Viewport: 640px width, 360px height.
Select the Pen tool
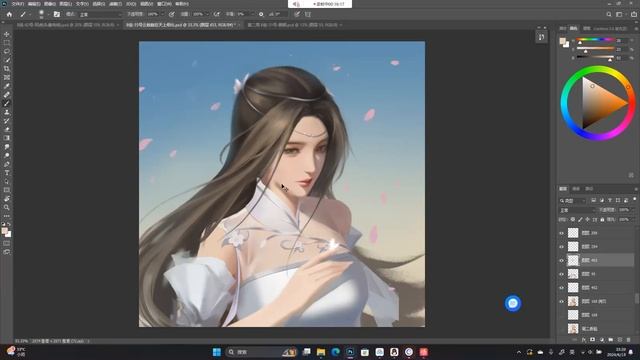7,164
